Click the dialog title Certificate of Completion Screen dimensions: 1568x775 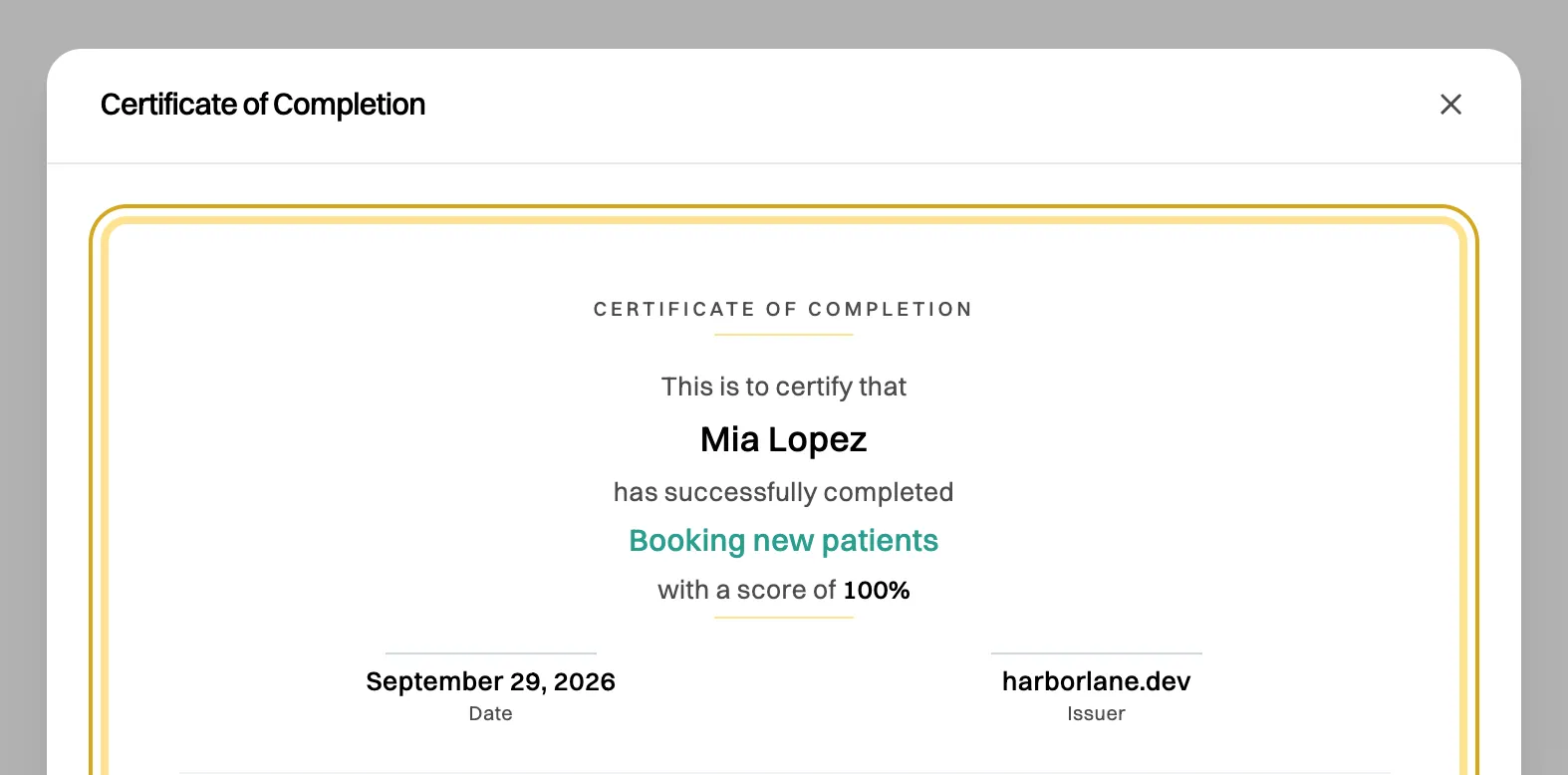coord(263,105)
